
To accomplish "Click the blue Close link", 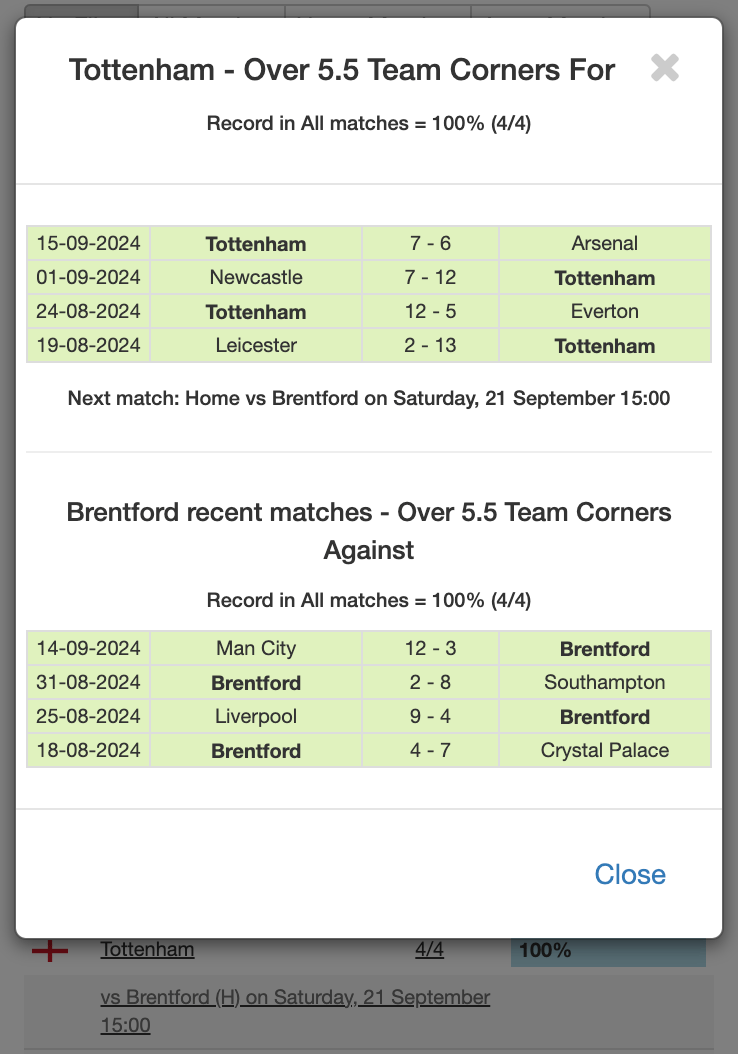I will 630,875.
